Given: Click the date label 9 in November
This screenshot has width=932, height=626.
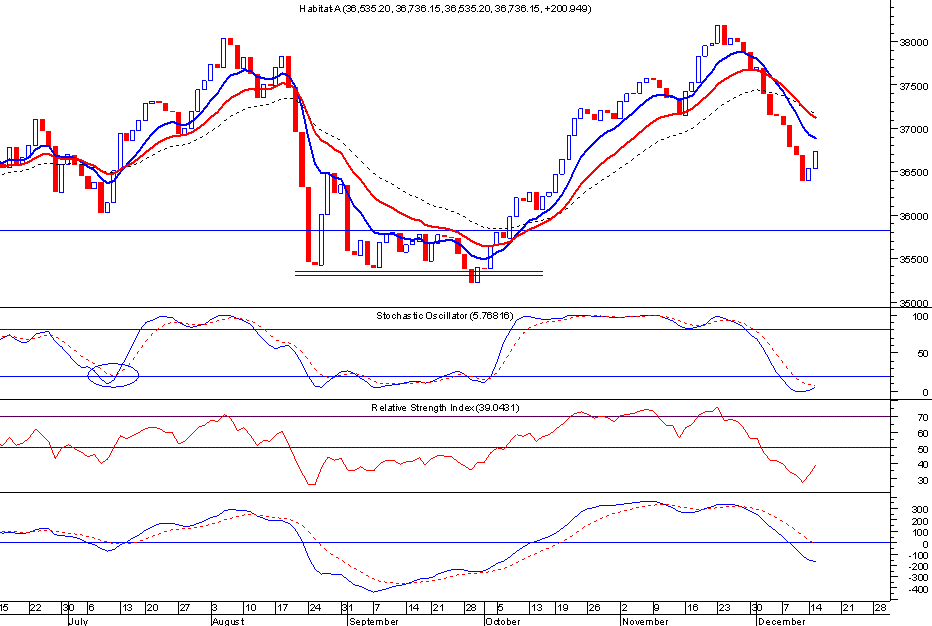Looking at the screenshot, I should click(x=657, y=608).
